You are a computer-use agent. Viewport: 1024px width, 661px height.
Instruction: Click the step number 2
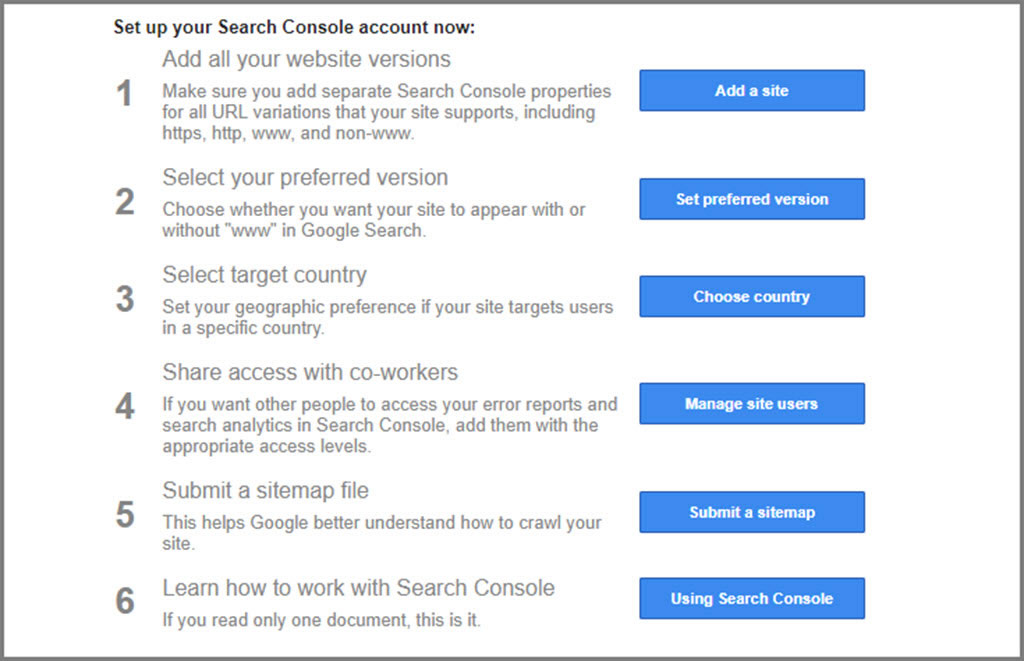(x=125, y=201)
